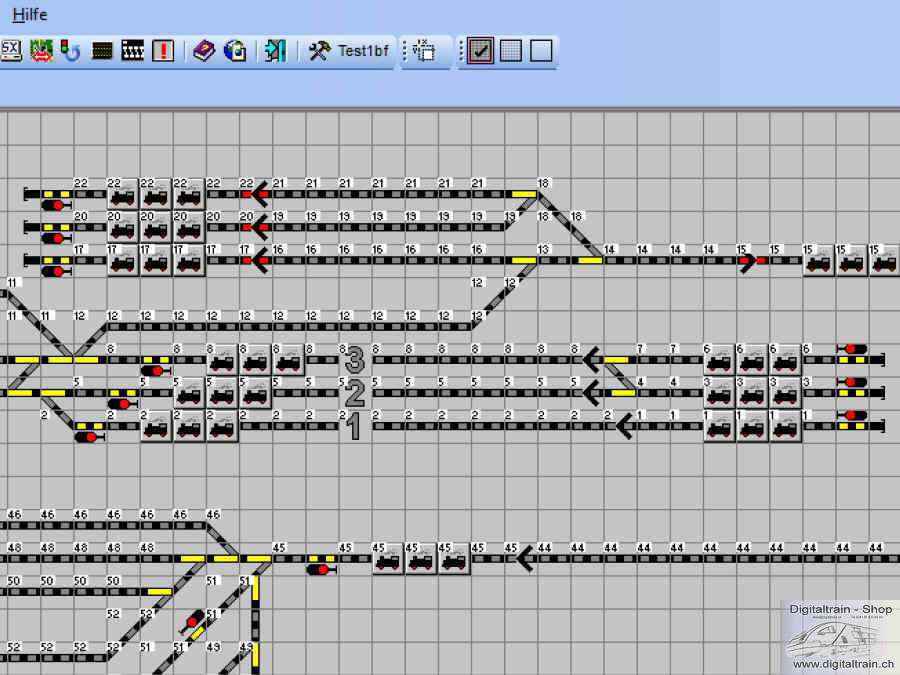Click the first locomotive block on track 22
This screenshot has height=675, width=900.
tap(122, 194)
